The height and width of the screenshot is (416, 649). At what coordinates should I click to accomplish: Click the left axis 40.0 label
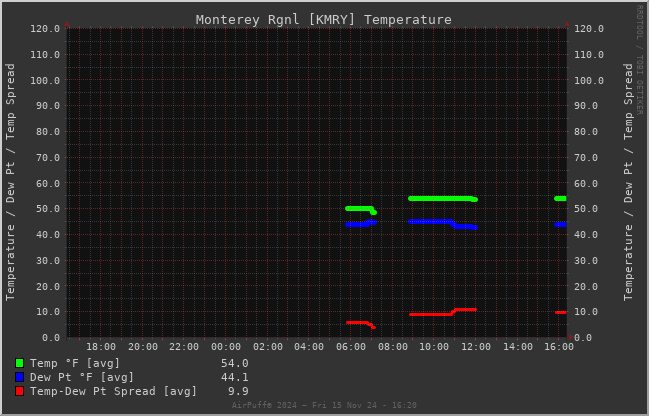tap(48, 235)
